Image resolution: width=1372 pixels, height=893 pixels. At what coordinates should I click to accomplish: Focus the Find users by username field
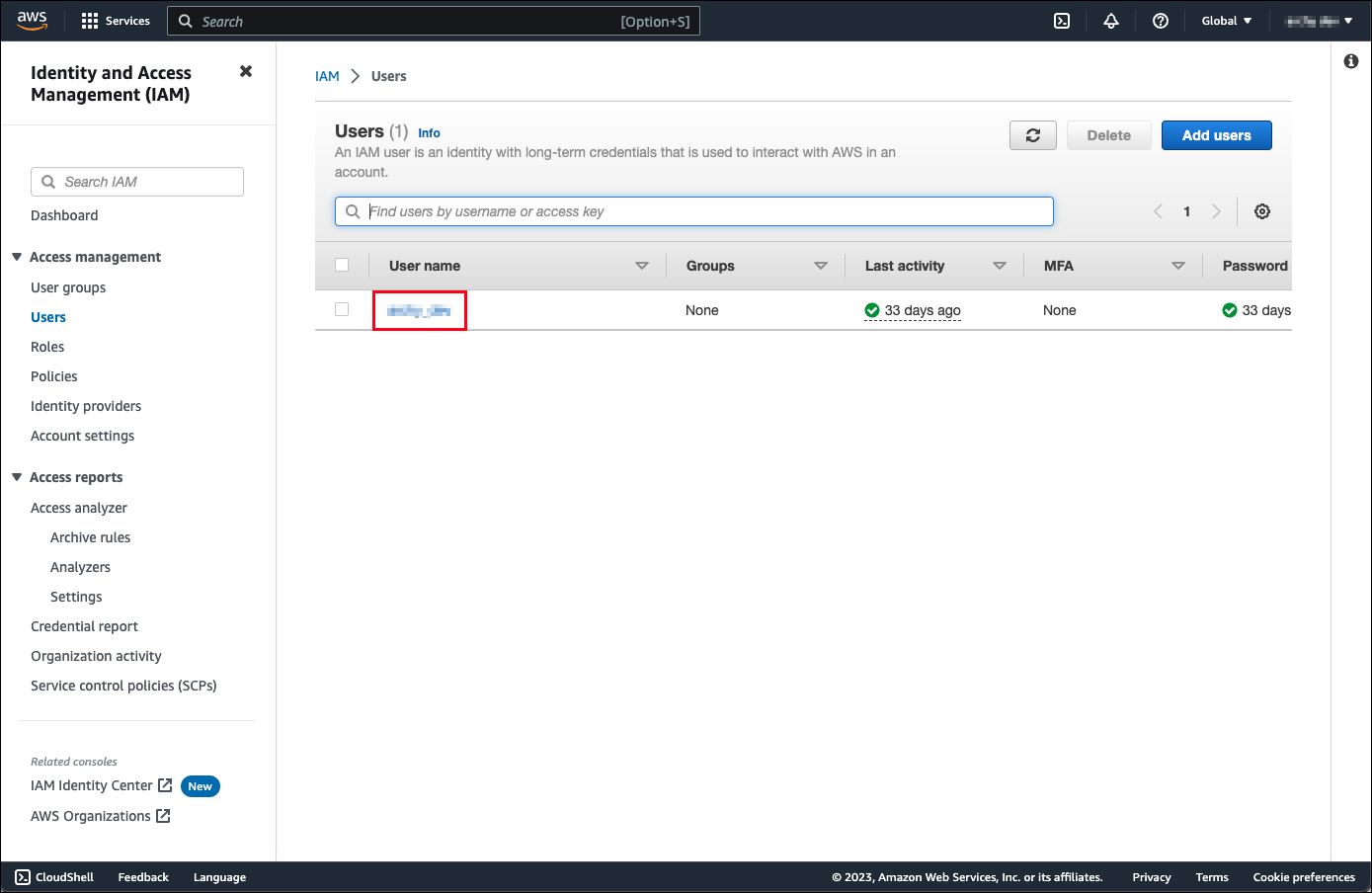click(694, 211)
